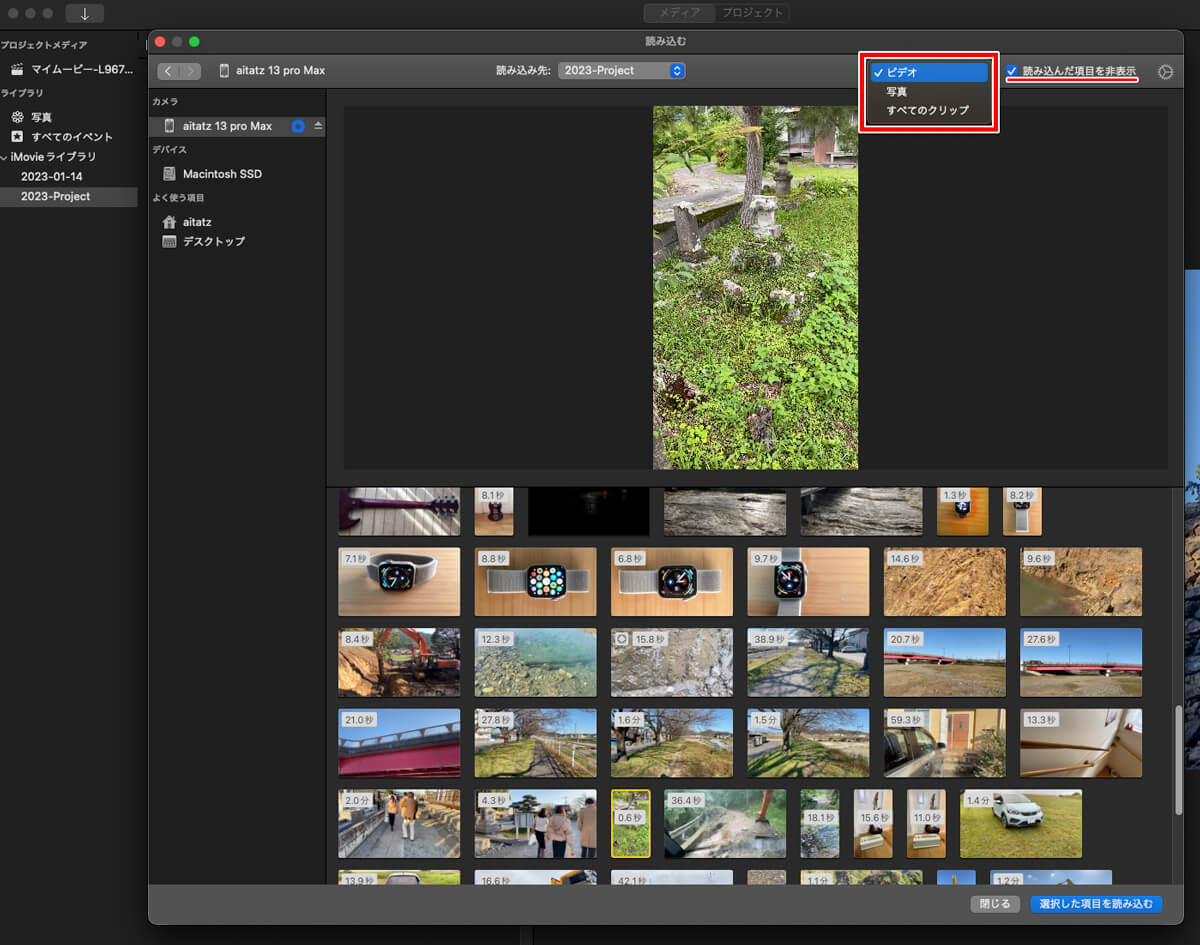
Task: Choose すべてのクリップ from the filter menu
Action: [927, 110]
